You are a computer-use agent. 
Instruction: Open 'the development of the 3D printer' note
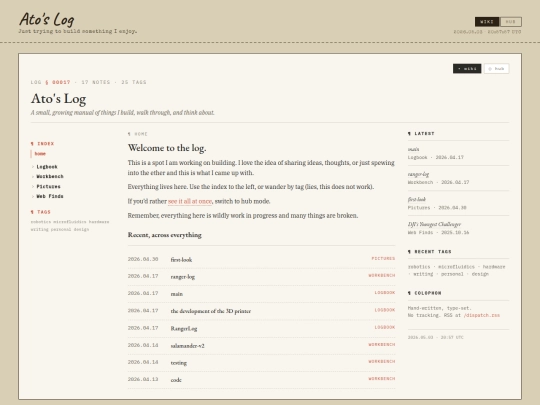(x=211, y=311)
